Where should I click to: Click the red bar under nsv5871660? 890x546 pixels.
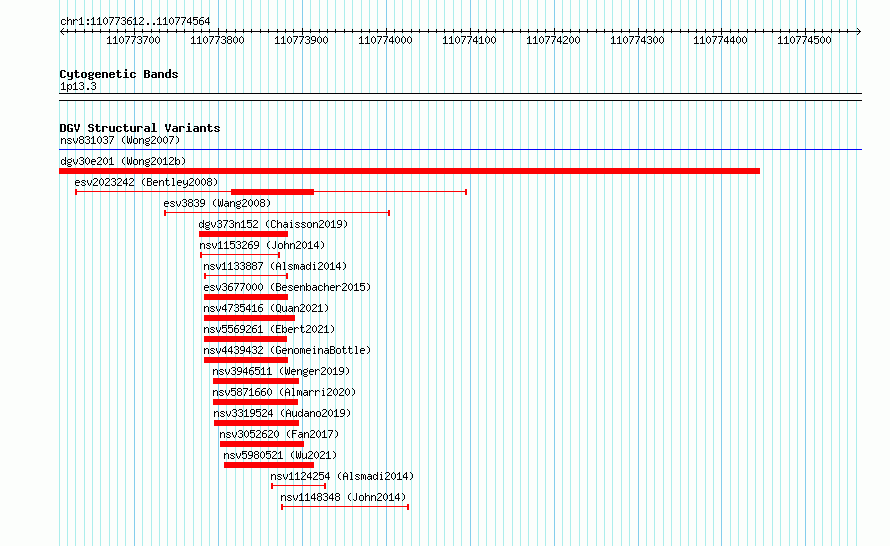255,402
